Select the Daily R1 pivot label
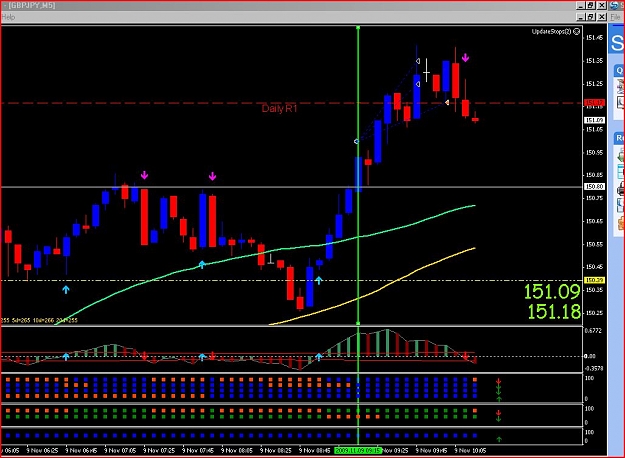Image resolution: width=625 pixels, height=458 pixels. pos(279,108)
